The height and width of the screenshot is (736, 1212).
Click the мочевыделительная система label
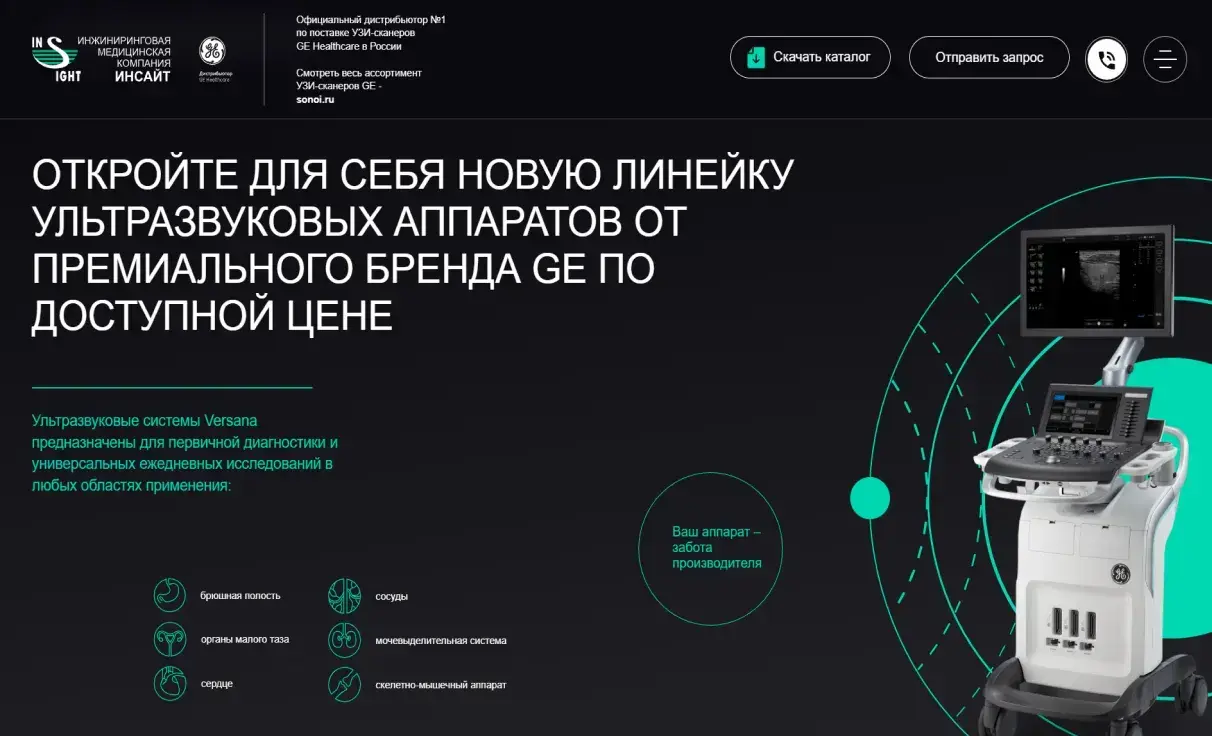[441, 641]
